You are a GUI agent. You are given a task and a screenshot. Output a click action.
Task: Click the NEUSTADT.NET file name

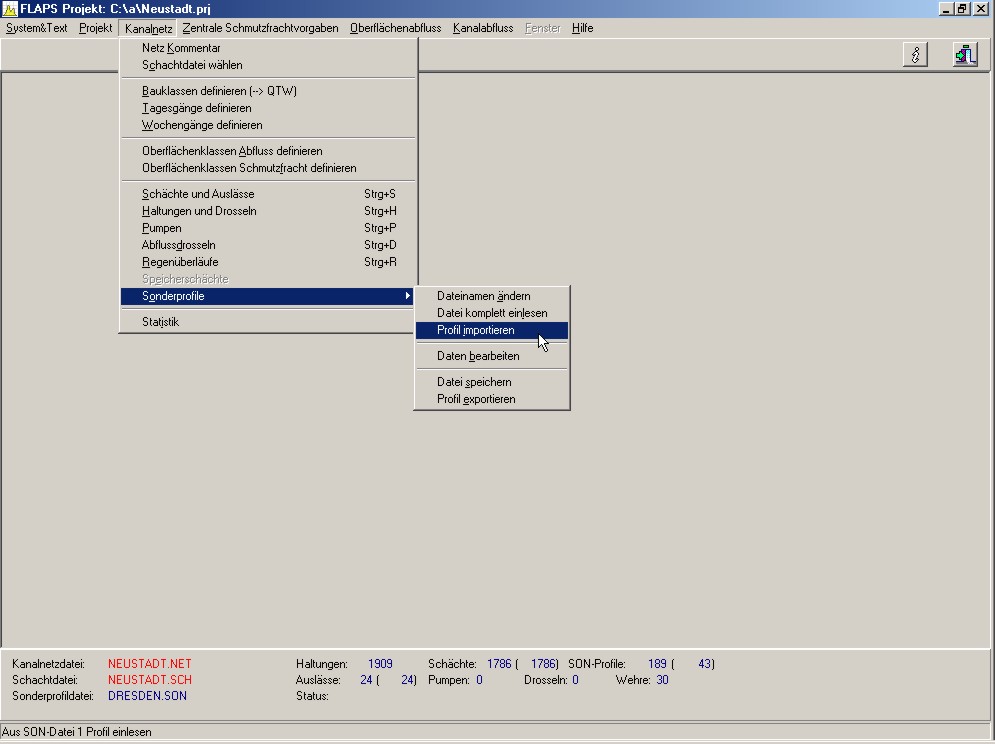150,664
